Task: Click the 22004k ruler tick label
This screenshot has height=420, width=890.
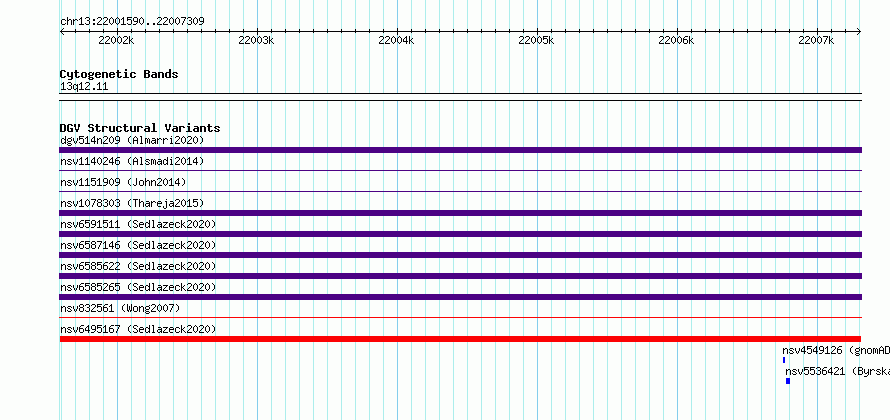Action: 396,40
